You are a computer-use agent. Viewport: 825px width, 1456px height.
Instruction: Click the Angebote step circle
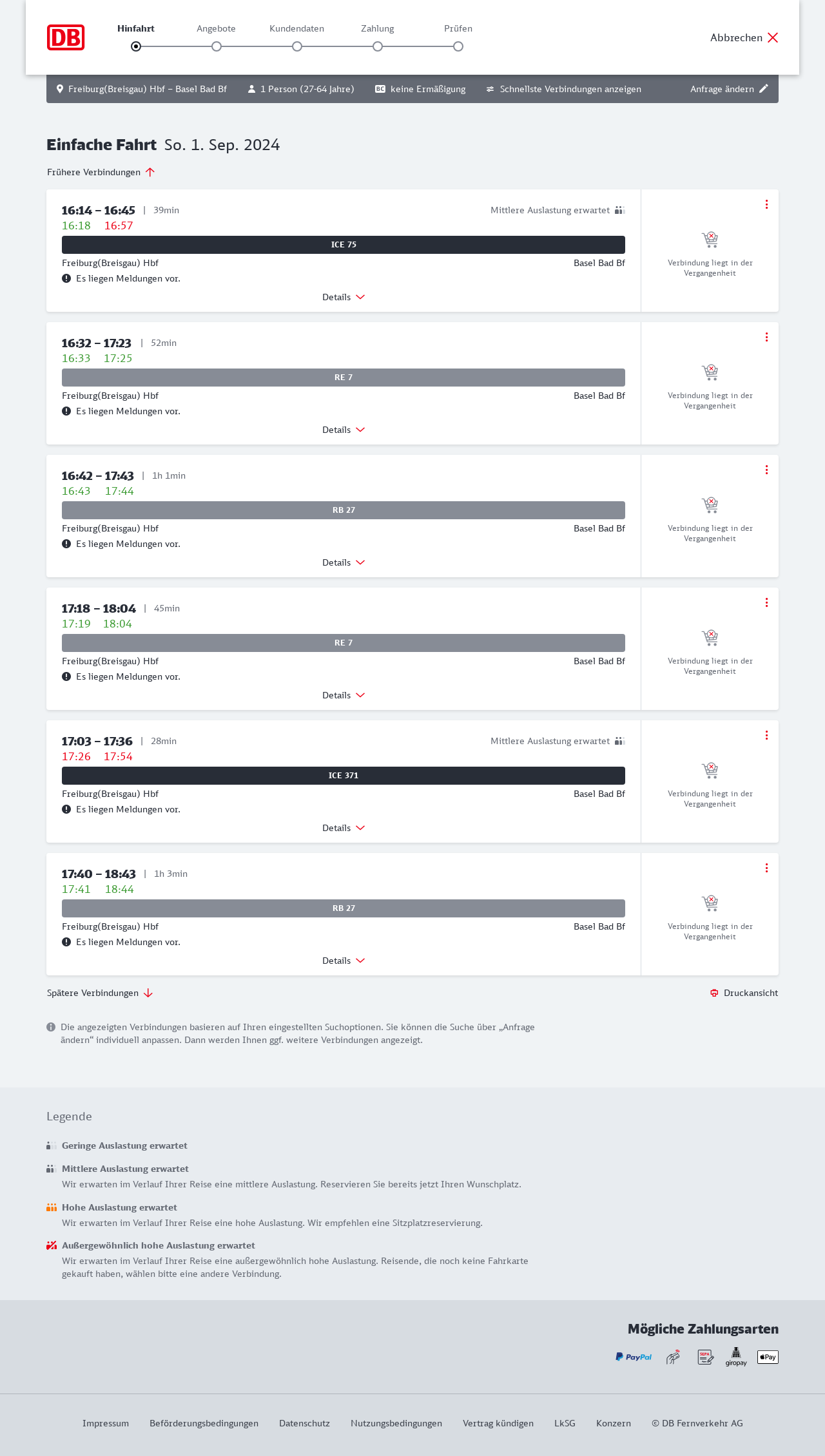(x=217, y=46)
